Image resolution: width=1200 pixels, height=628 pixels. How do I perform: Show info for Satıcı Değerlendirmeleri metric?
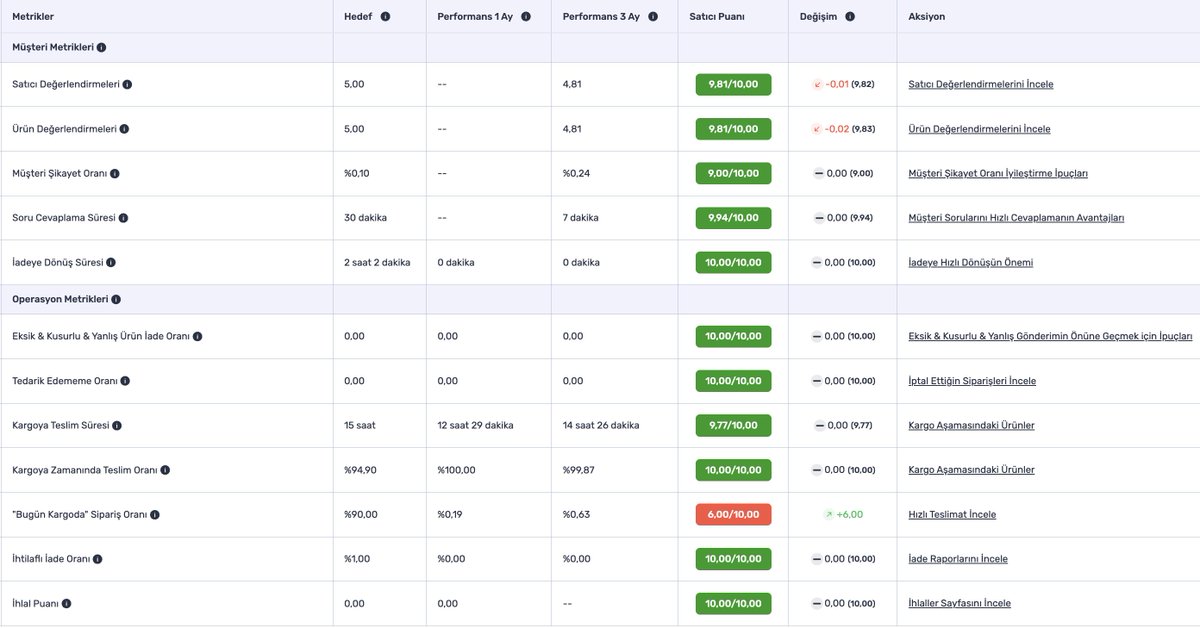tap(127, 85)
